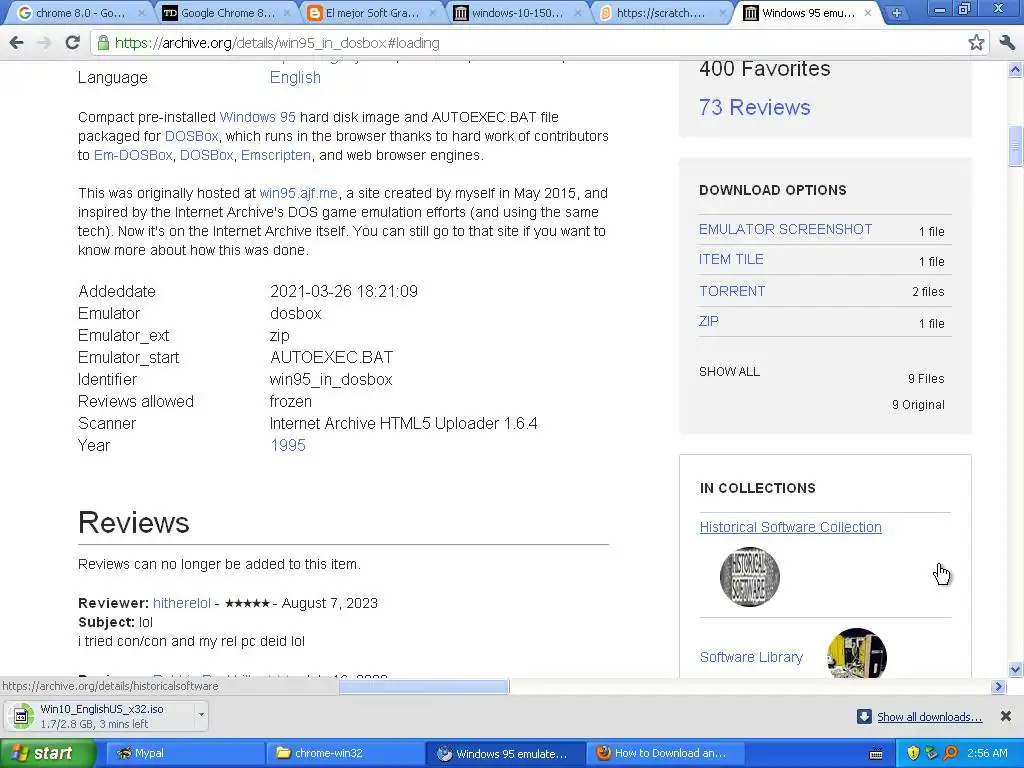Open reviewer hitherelol's profile

pyautogui.click(x=182, y=603)
